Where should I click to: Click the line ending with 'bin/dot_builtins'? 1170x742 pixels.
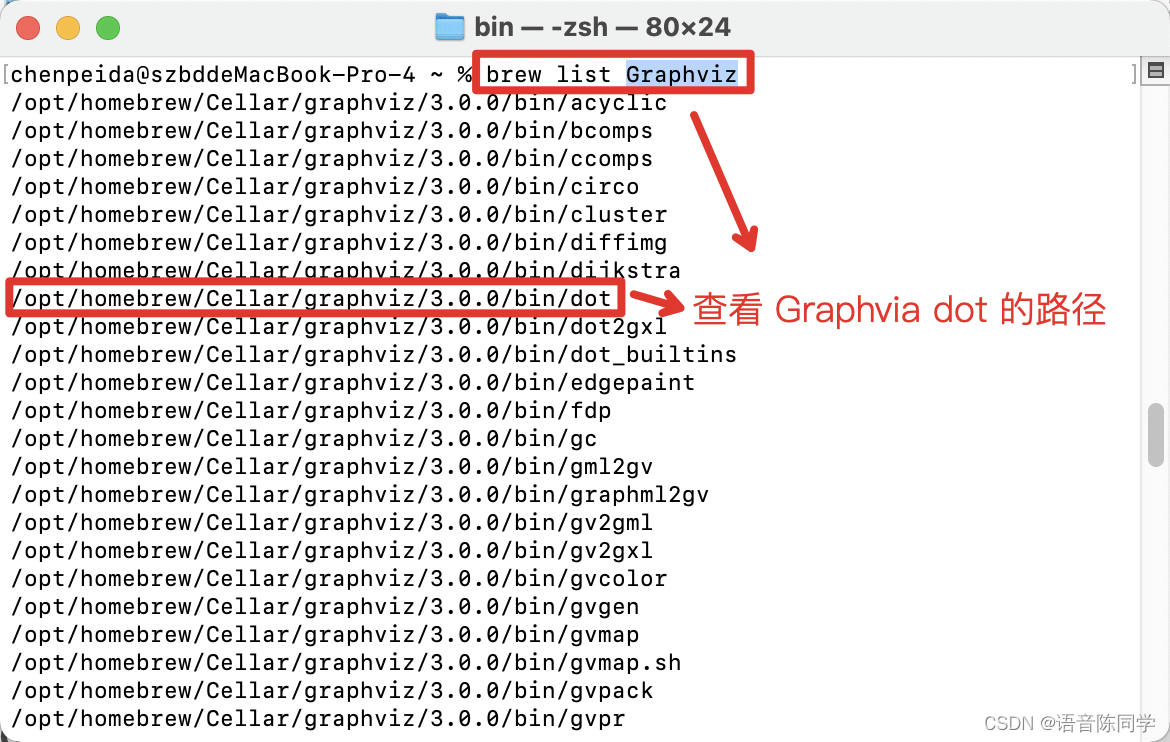pyautogui.click(x=374, y=355)
